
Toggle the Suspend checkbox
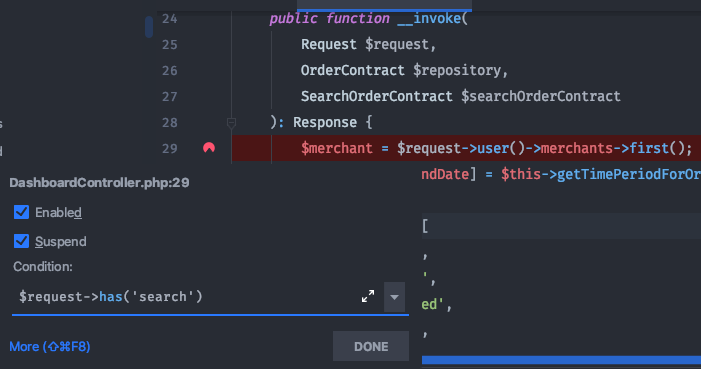(x=21, y=241)
